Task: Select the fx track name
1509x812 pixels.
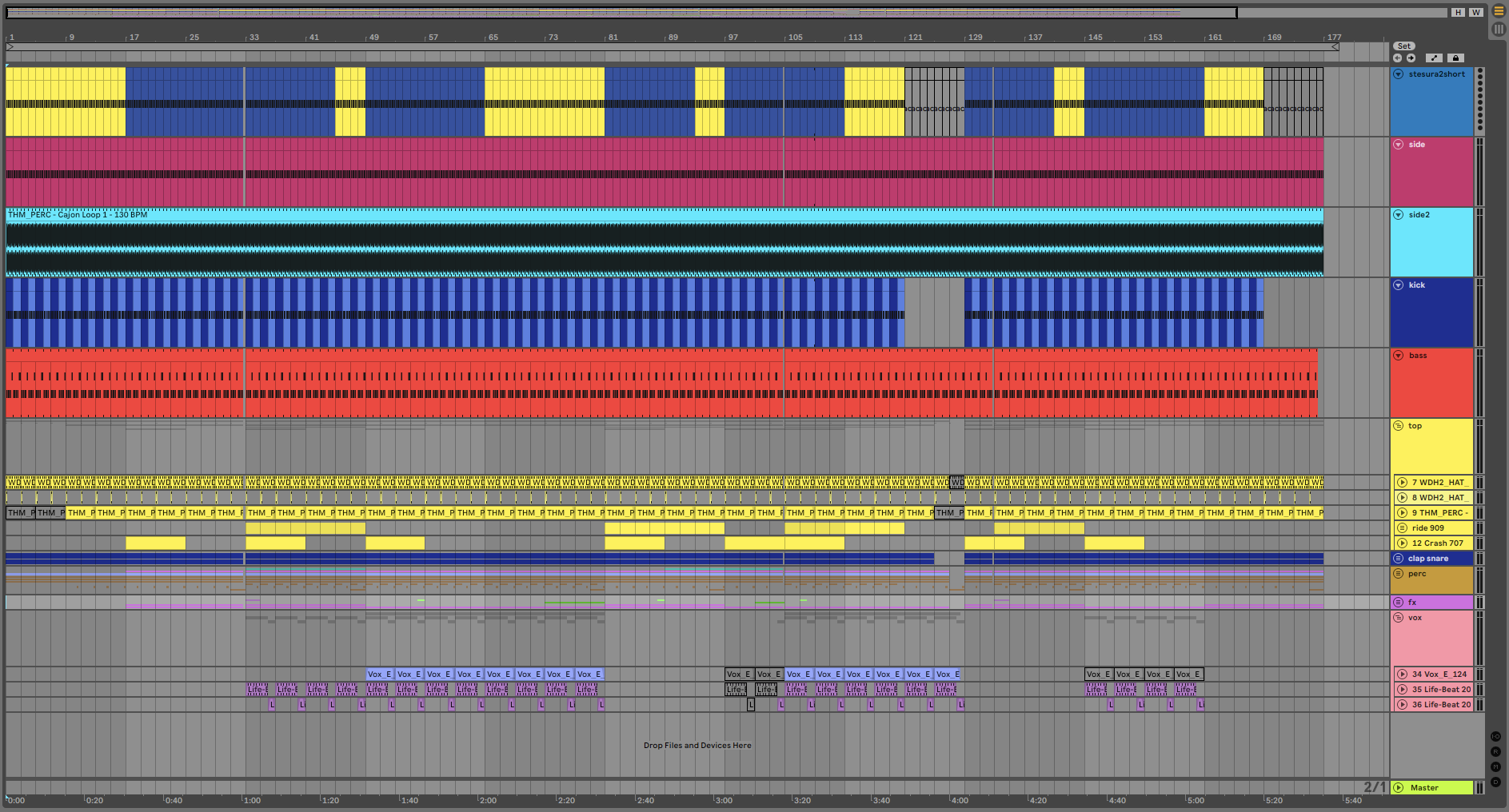Action: (1412, 603)
